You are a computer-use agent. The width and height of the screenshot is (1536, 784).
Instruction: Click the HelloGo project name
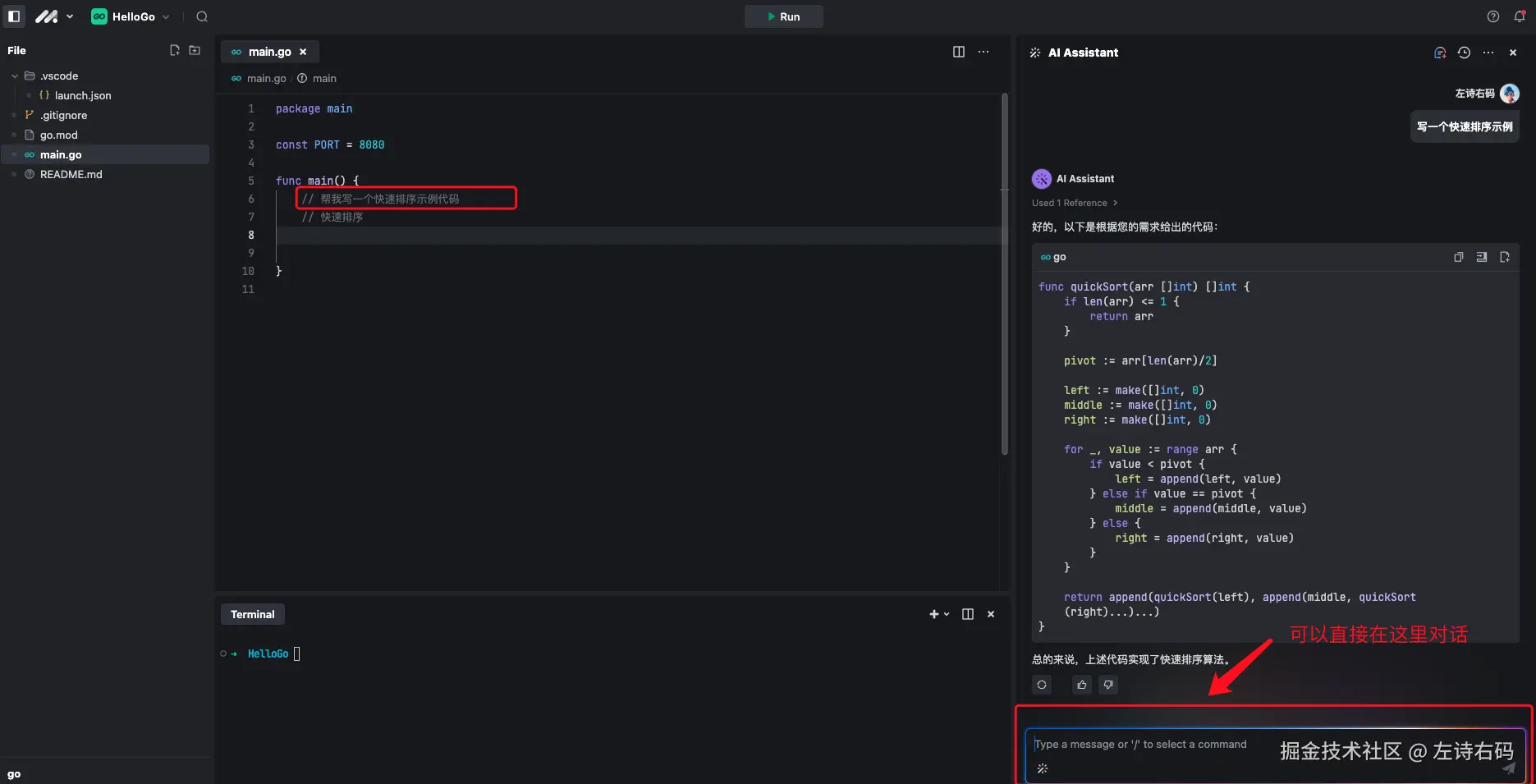(x=134, y=16)
